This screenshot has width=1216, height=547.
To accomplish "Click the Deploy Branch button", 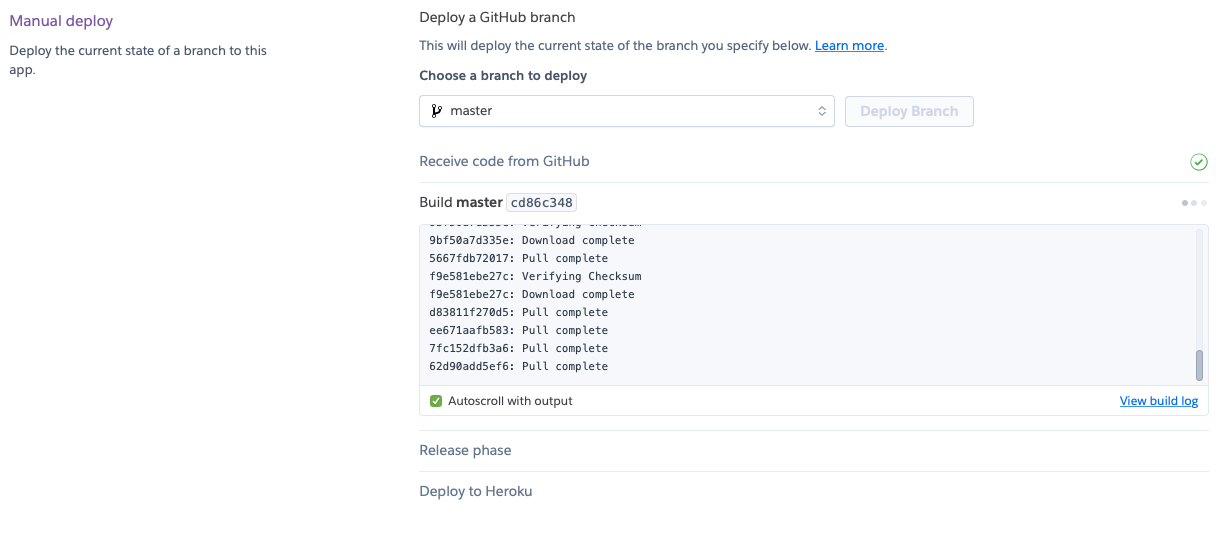I will click(909, 111).
